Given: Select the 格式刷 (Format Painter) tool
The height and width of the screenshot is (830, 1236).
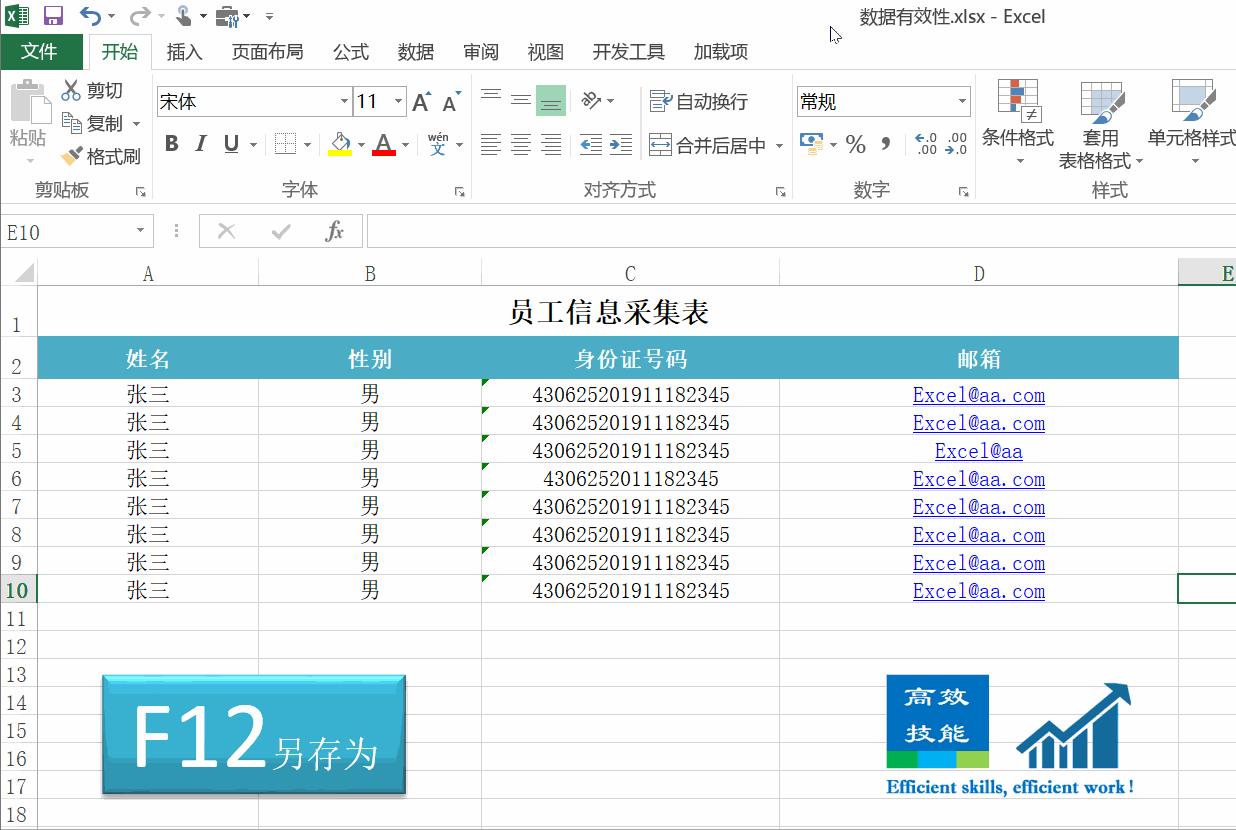Looking at the screenshot, I should (101, 156).
